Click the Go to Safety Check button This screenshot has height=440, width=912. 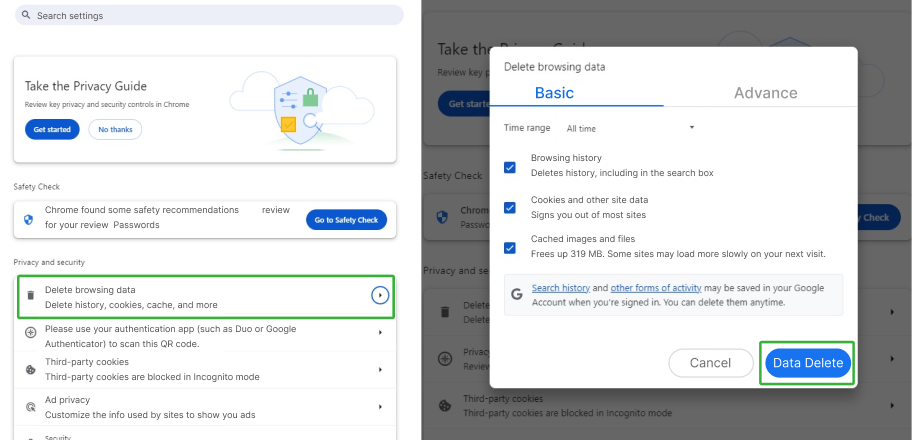pyautogui.click(x=346, y=220)
